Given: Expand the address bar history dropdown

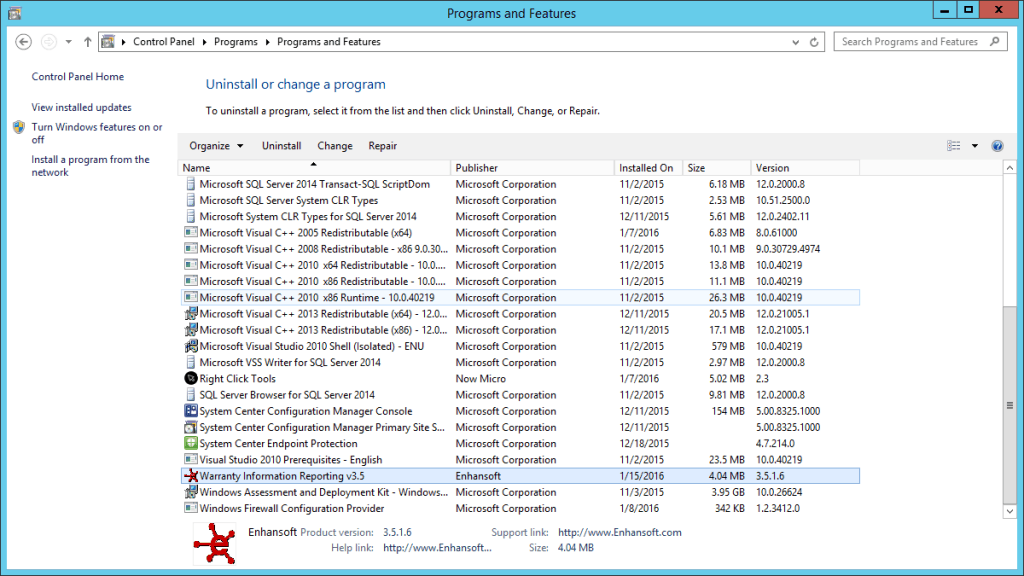Looking at the screenshot, I should click(795, 42).
